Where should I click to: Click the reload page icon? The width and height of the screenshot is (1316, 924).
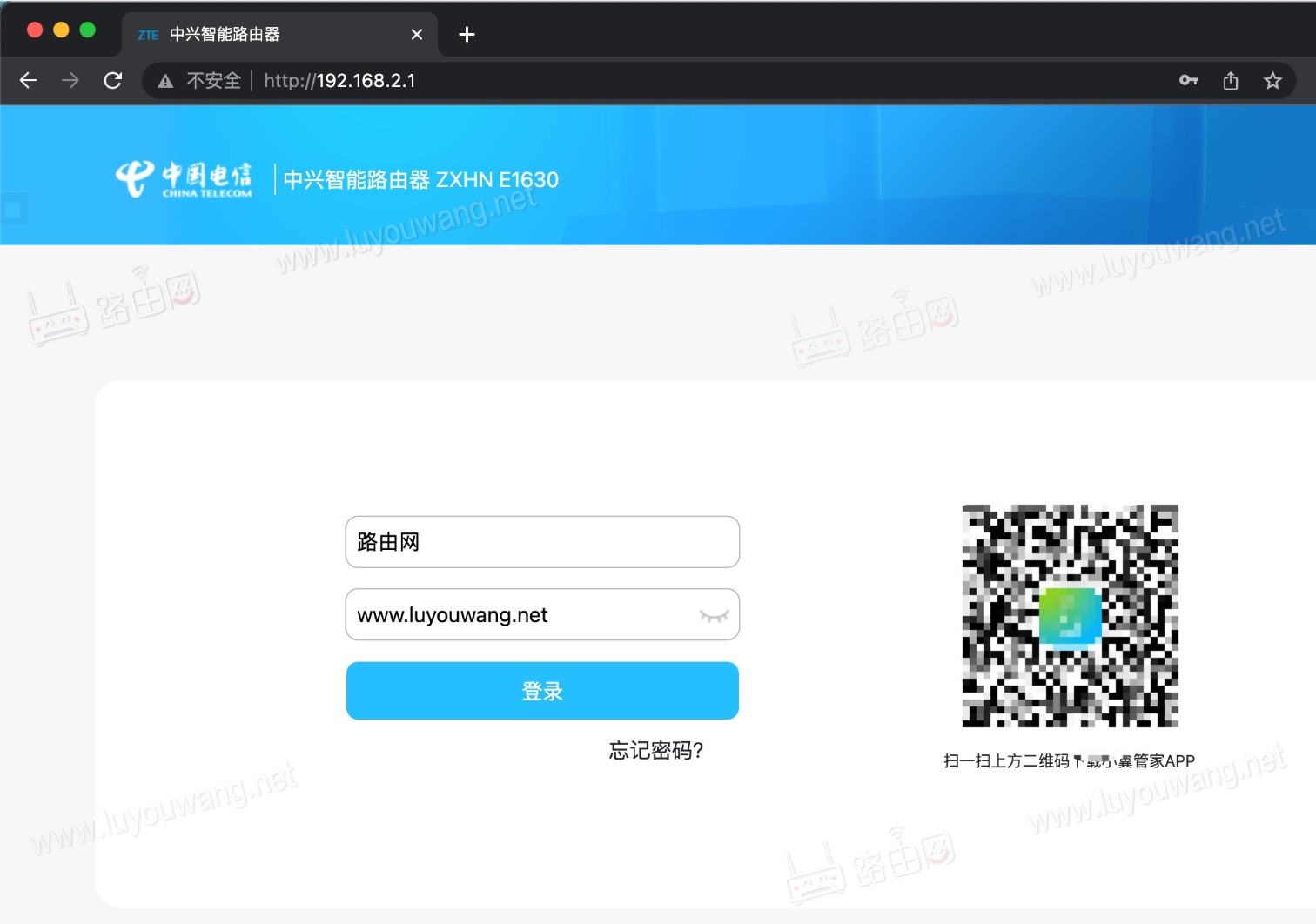click(x=113, y=80)
